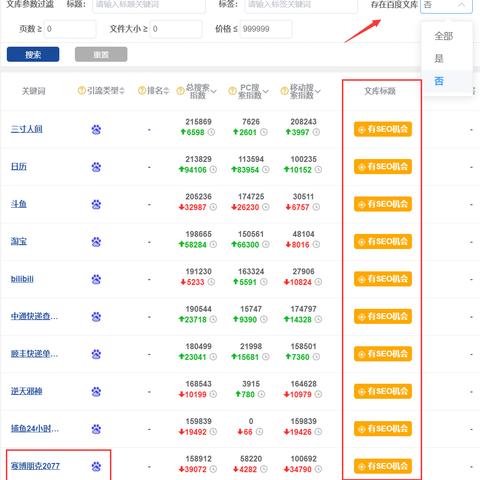Open the 捕鱼24小时... keyword link
The height and width of the screenshot is (480, 480).
(35, 429)
